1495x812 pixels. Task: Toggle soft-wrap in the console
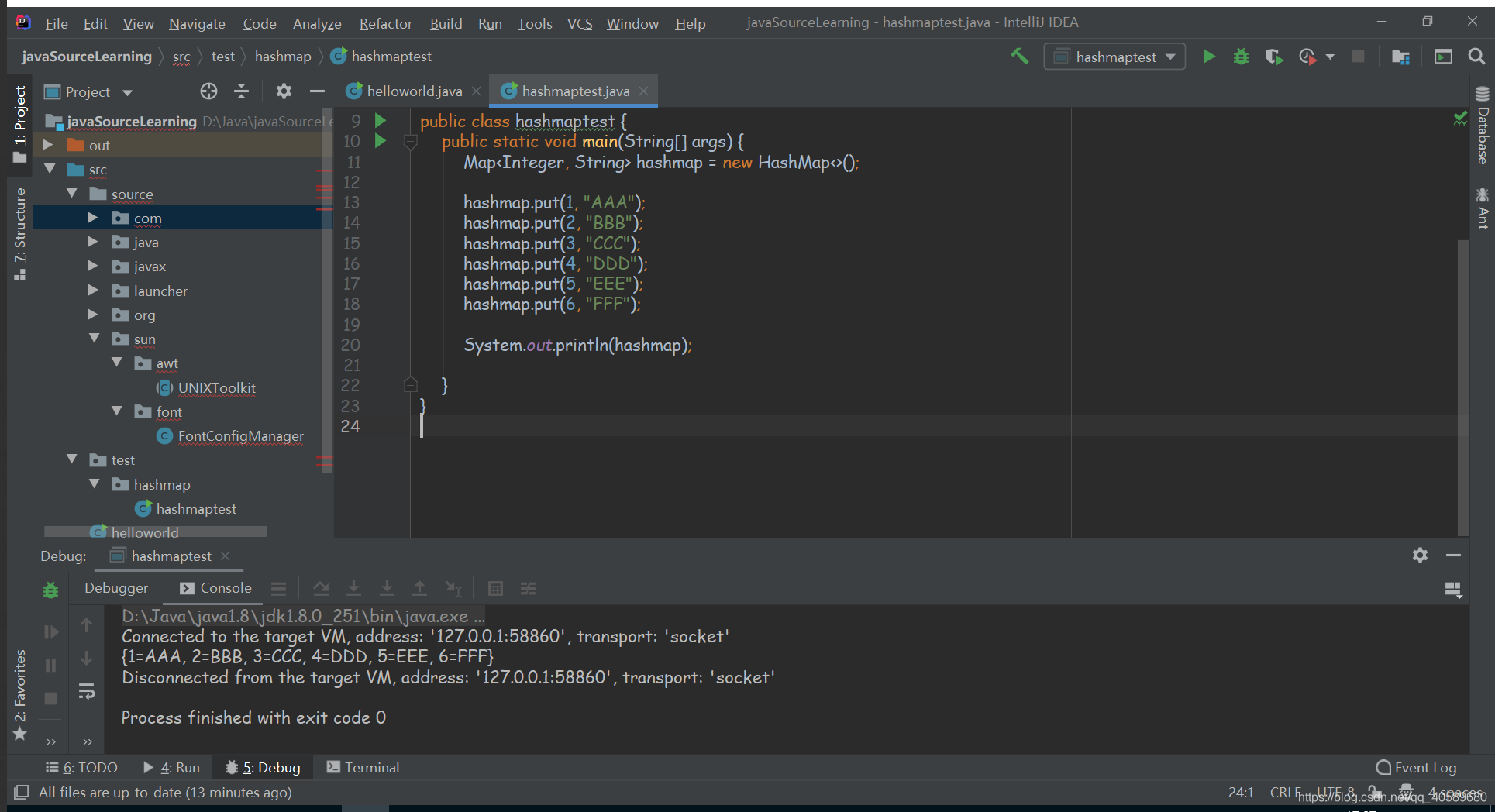pyautogui.click(x=87, y=692)
